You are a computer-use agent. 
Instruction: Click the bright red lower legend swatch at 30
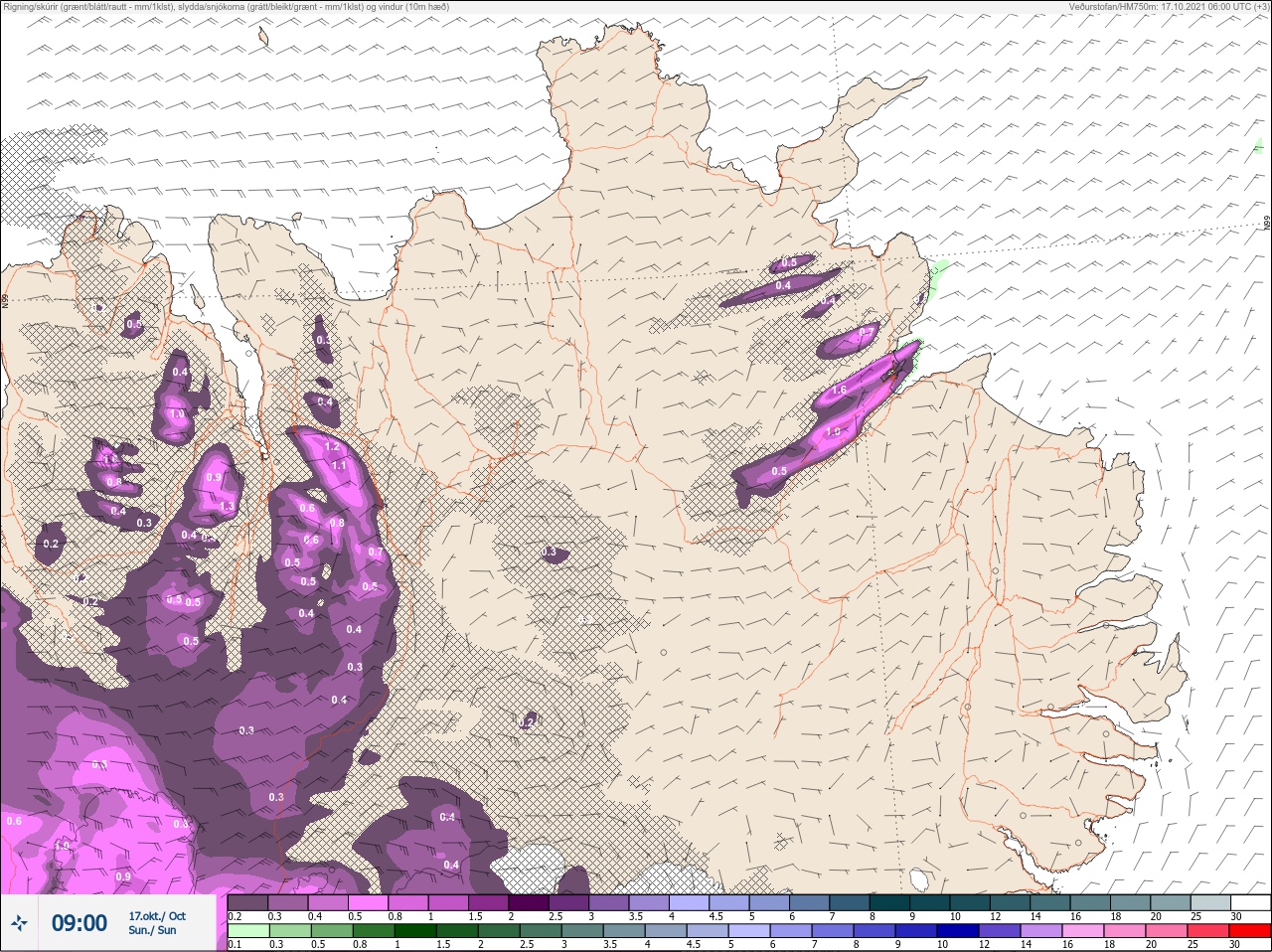pos(1250,931)
